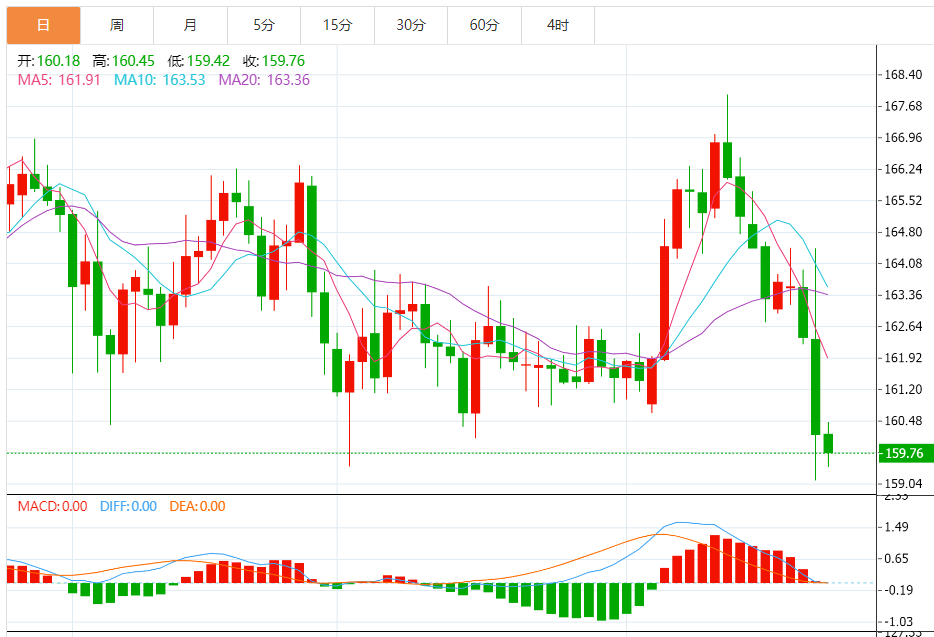This screenshot has width=934, height=637.
Task: Click the MA10: 163.53 indicator label
Action: point(160,80)
